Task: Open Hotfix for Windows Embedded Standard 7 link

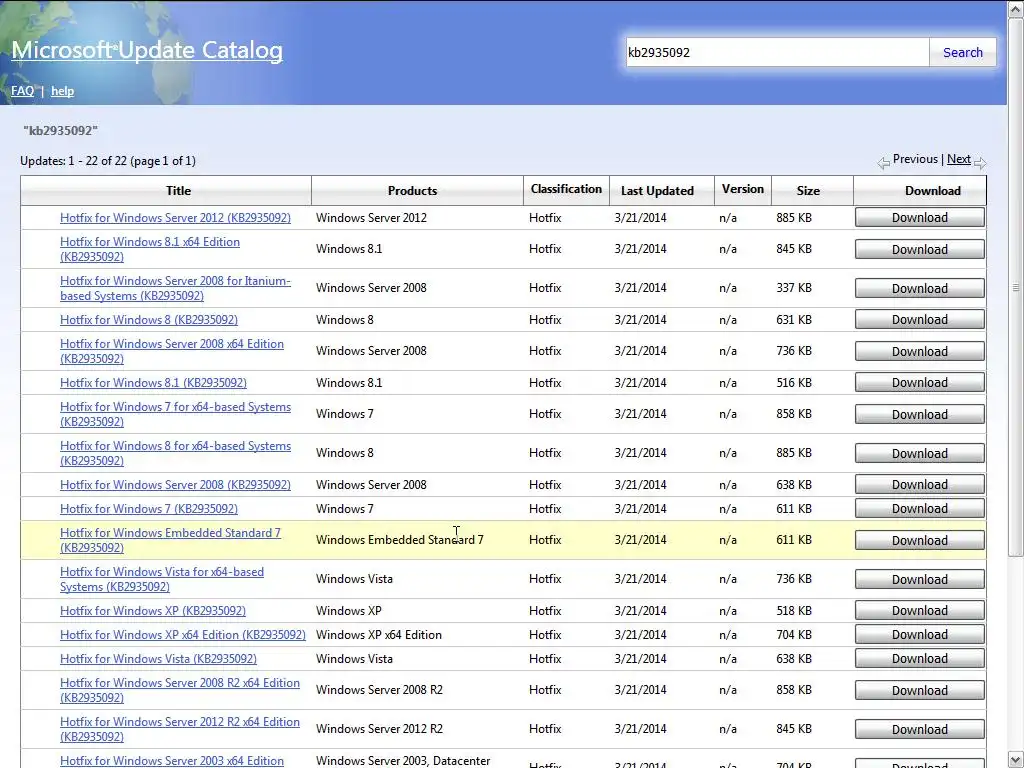Action: tap(170, 540)
